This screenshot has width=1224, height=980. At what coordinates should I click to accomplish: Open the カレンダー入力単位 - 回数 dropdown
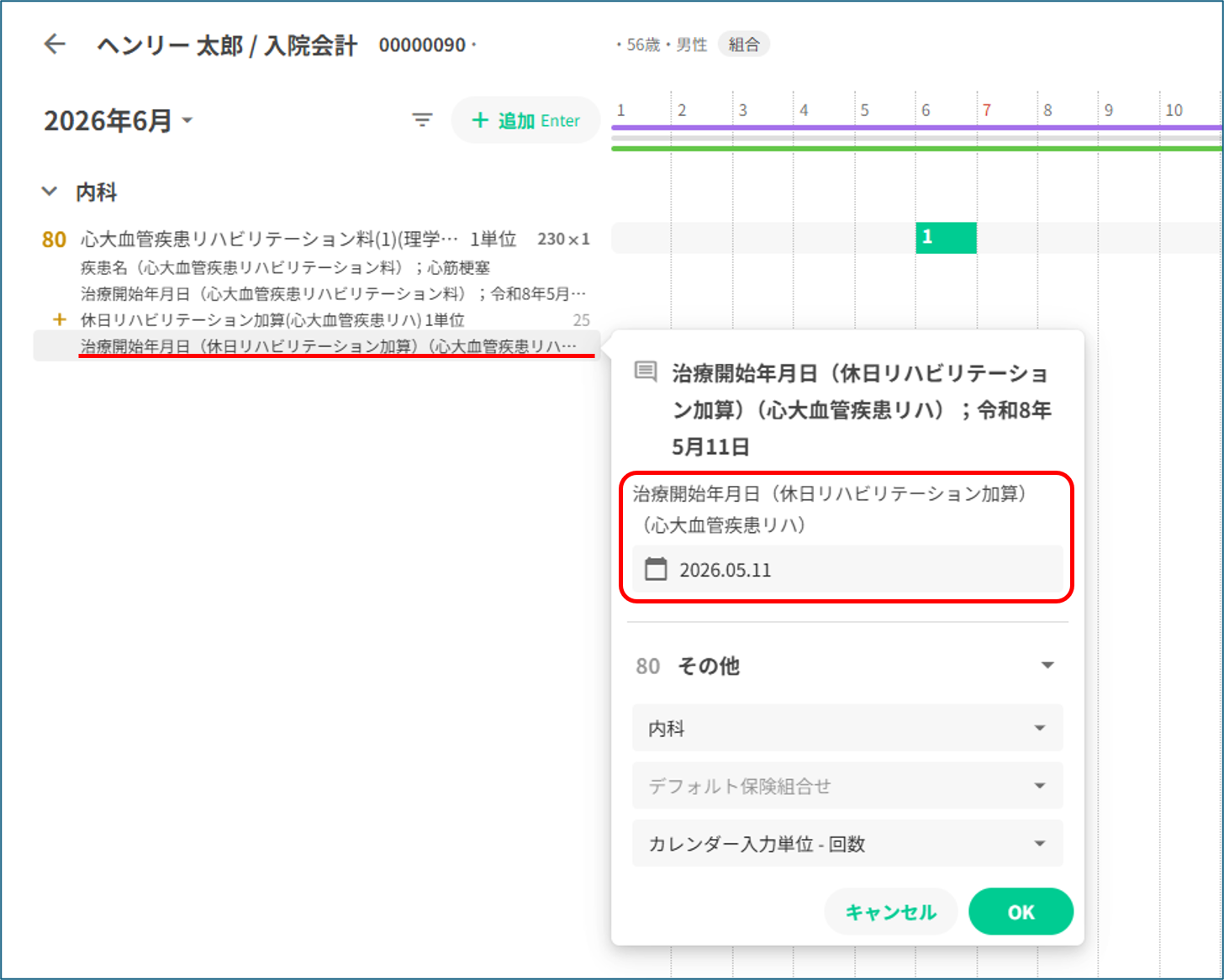pyautogui.click(x=847, y=844)
